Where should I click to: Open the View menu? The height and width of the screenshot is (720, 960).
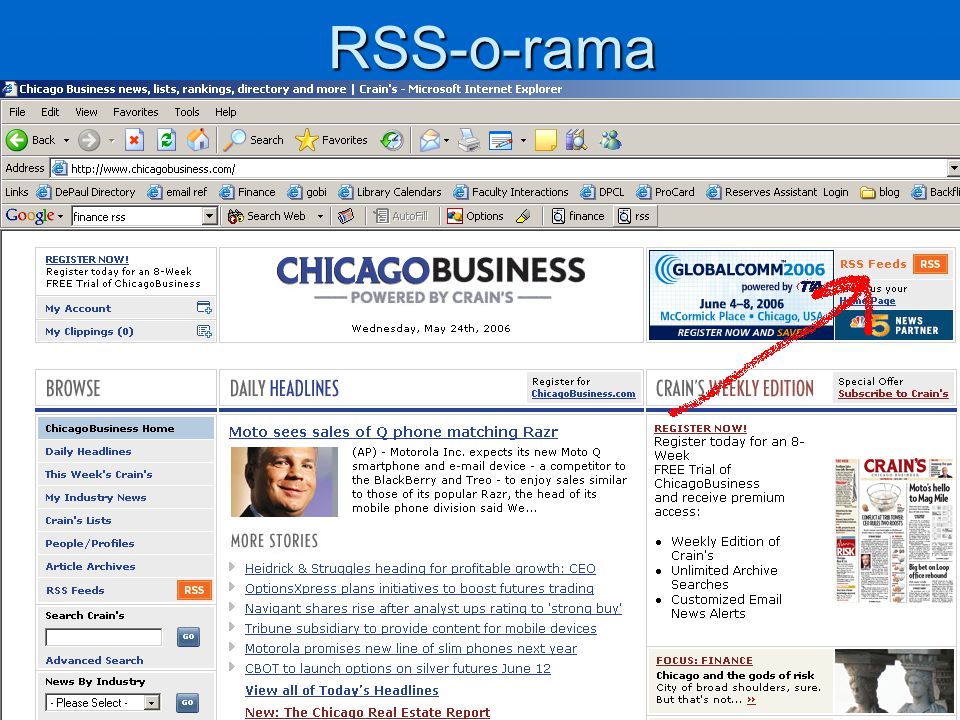point(86,112)
